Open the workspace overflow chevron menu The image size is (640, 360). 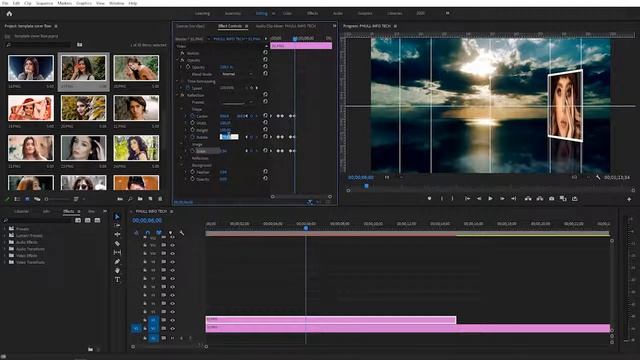coord(447,13)
